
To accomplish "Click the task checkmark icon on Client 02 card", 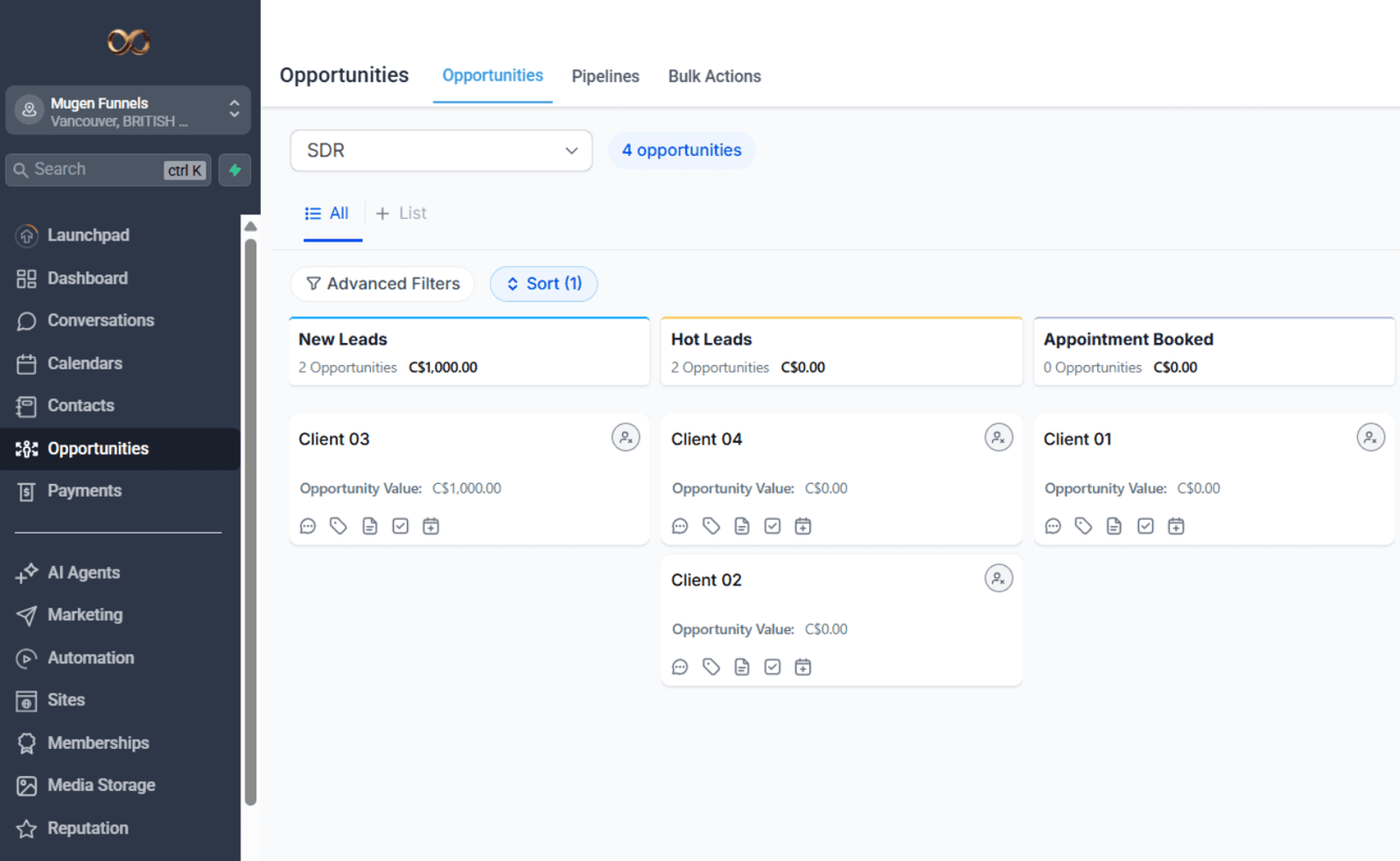I will pyautogui.click(x=772, y=667).
